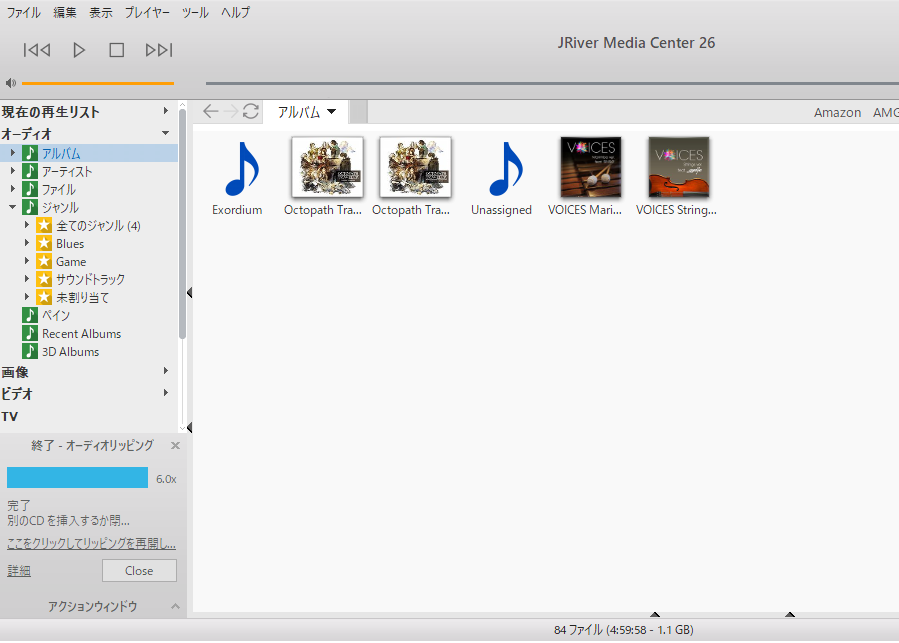Collapse the sidebar with the splitter arrow
The height and width of the screenshot is (643, 899).
[x=189, y=293]
